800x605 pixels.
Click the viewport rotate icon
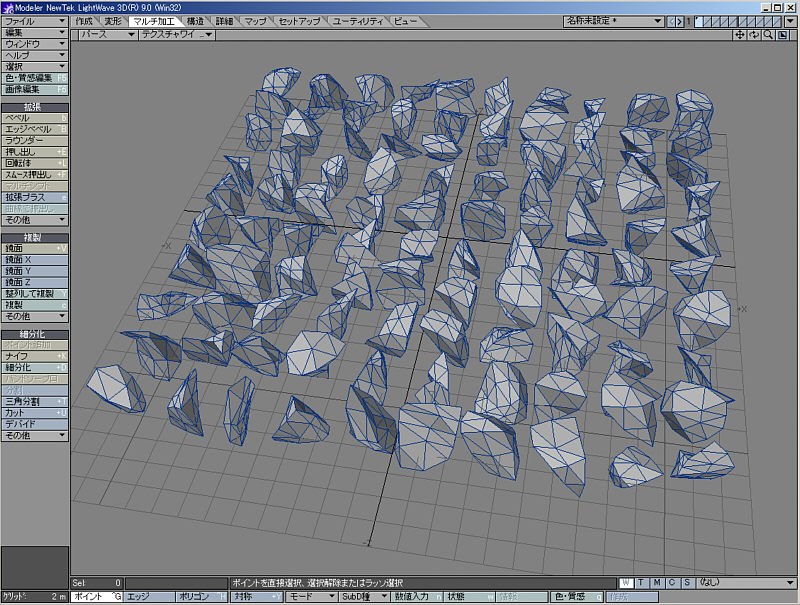click(754, 35)
